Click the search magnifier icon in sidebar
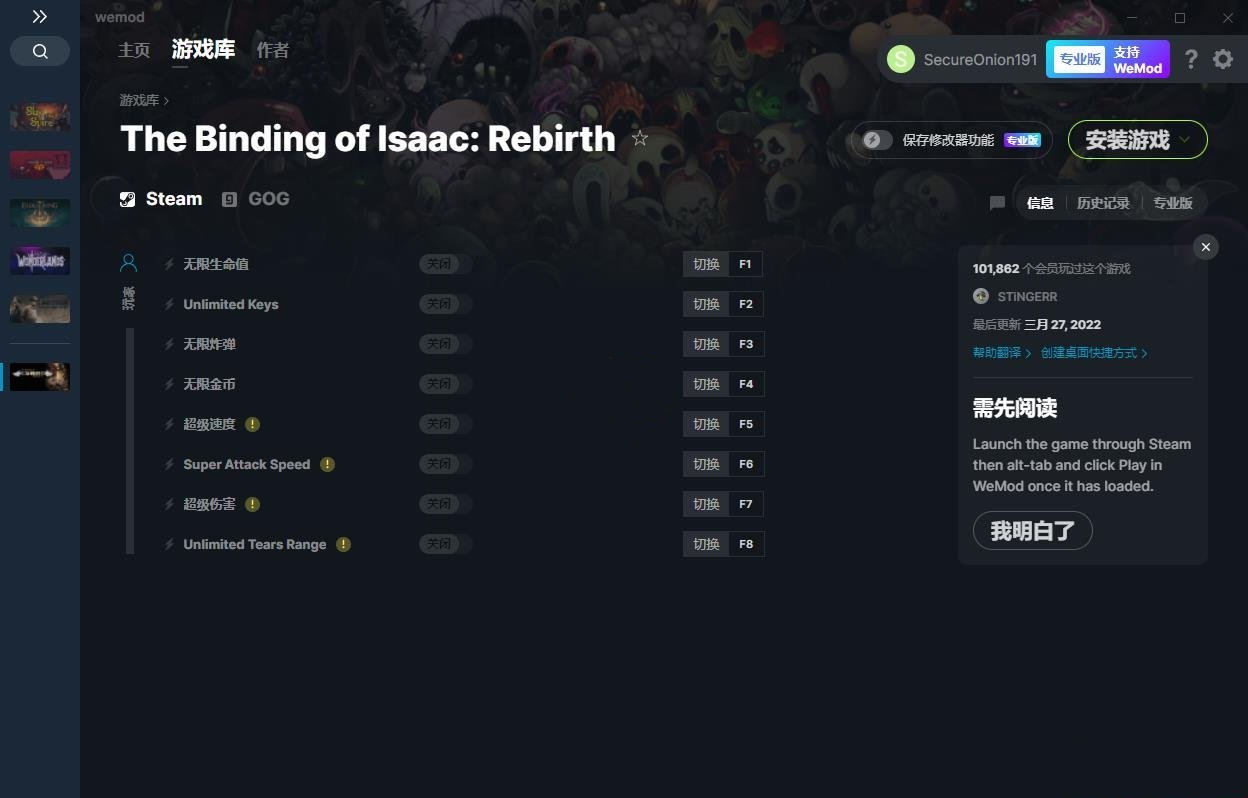The width and height of the screenshot is (1248, 798). (40, 51)
